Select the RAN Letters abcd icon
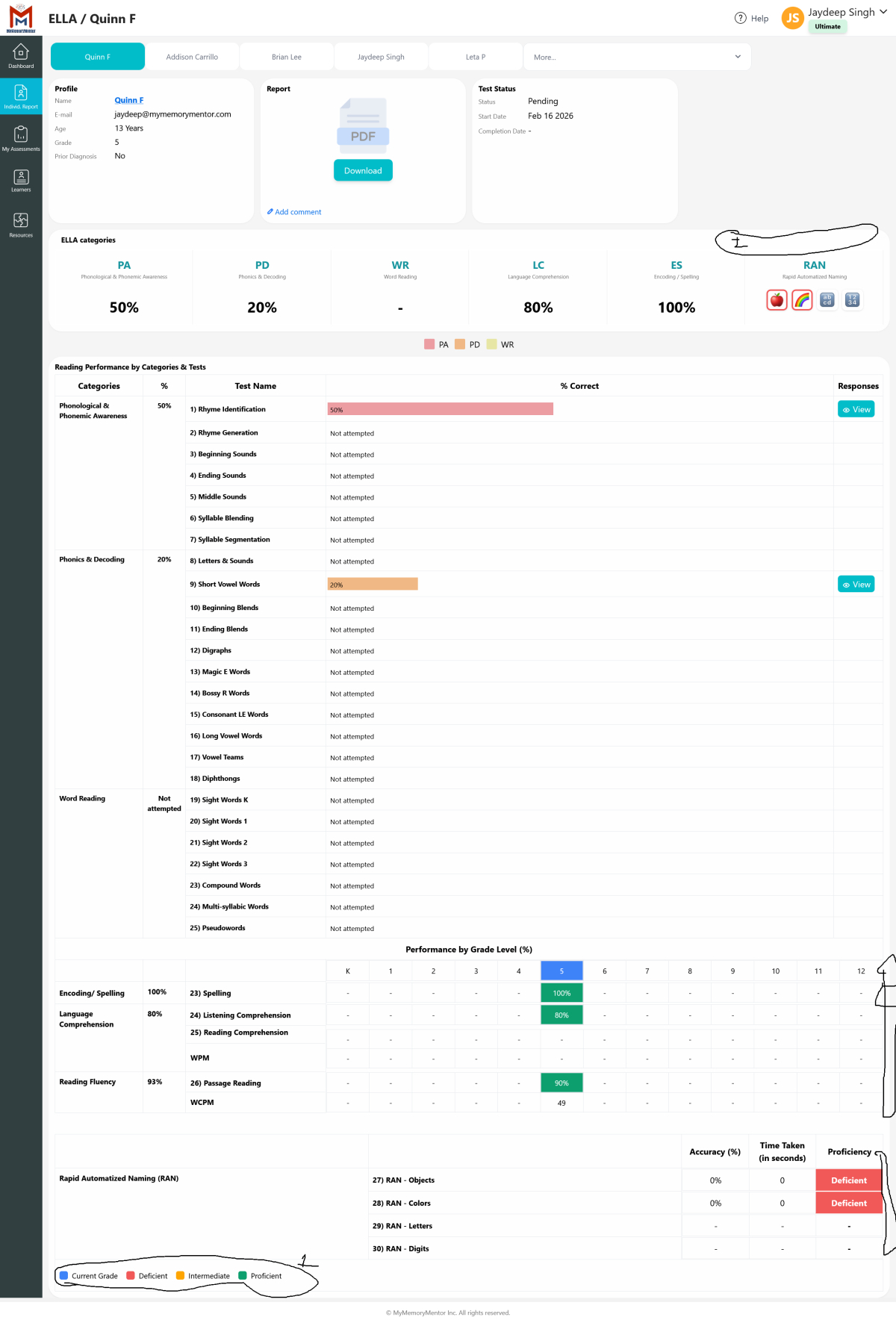The image size is (896, 1323). [827, 300]
